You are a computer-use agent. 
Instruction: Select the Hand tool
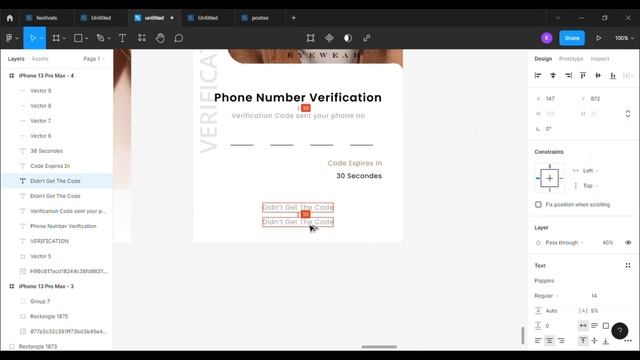point(160,38)
